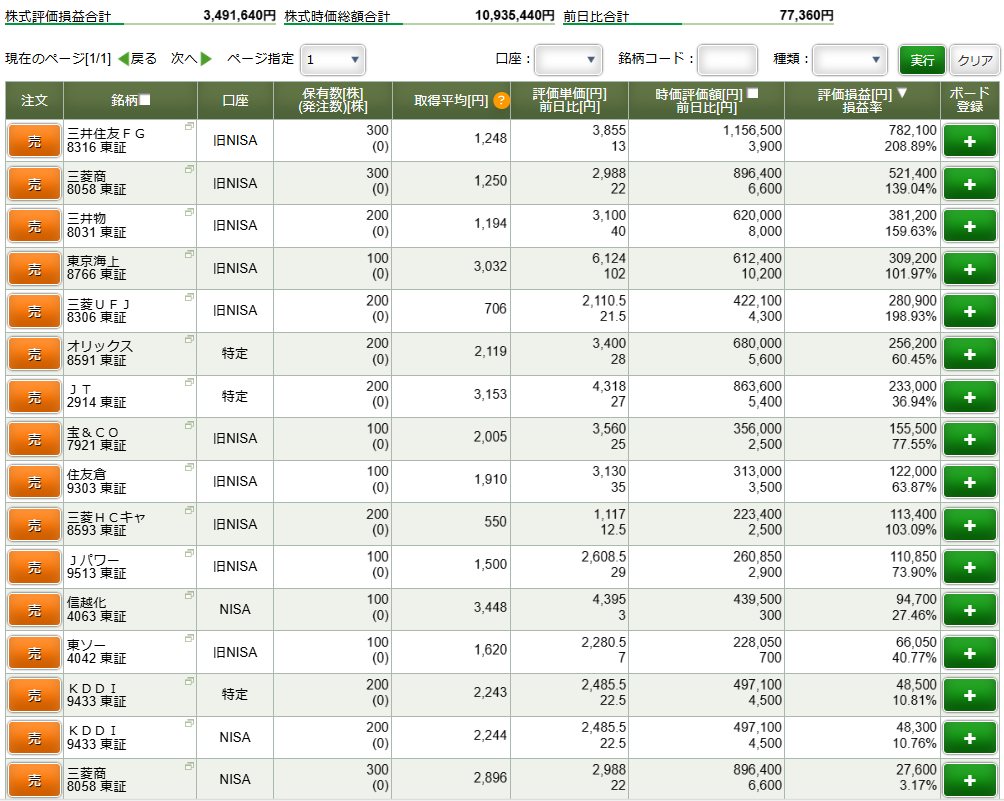
Task: Click the new-window icon for 東京海上
Action: [189, 254]
